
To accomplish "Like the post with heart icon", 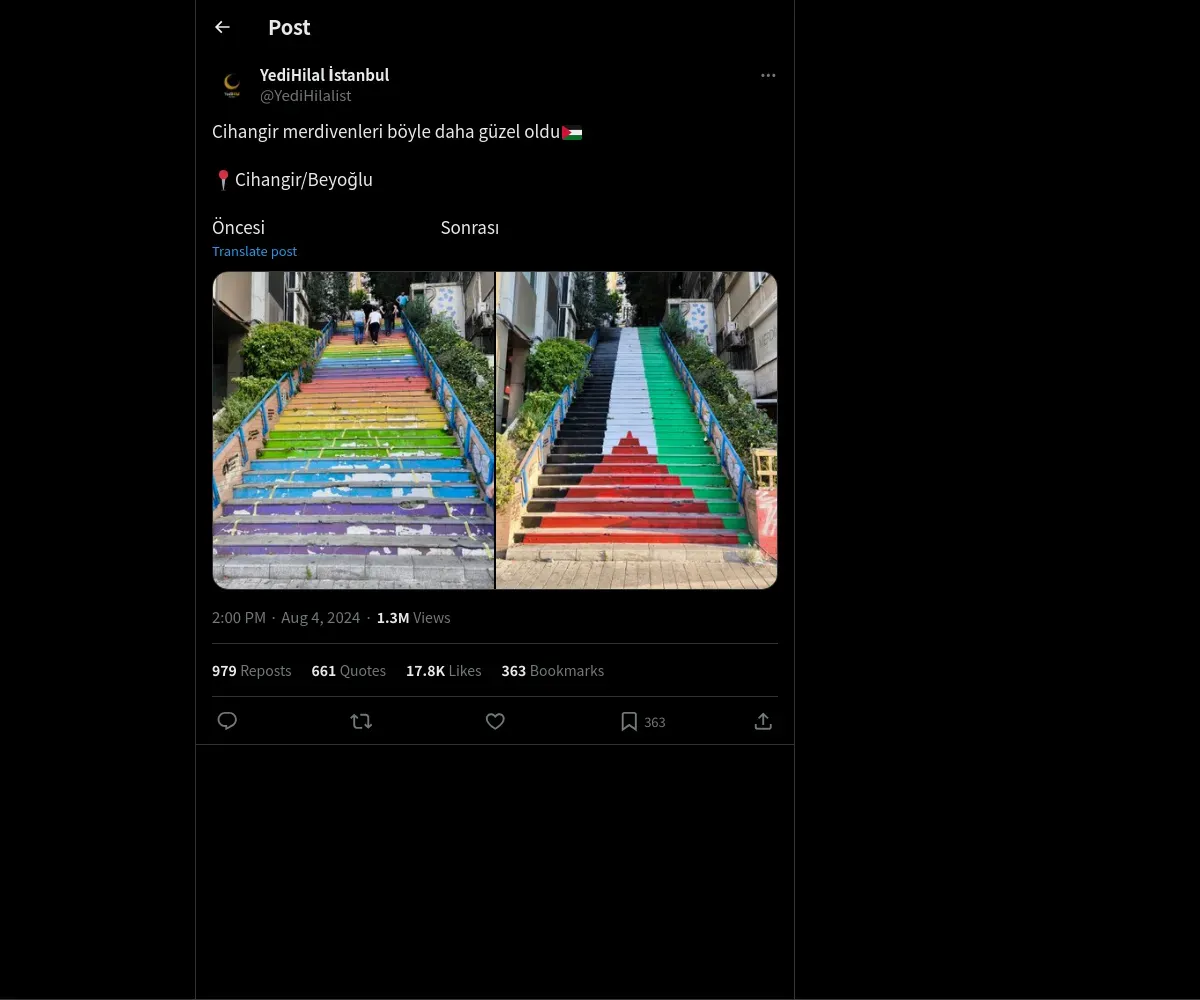I will (x=495, y=721).
